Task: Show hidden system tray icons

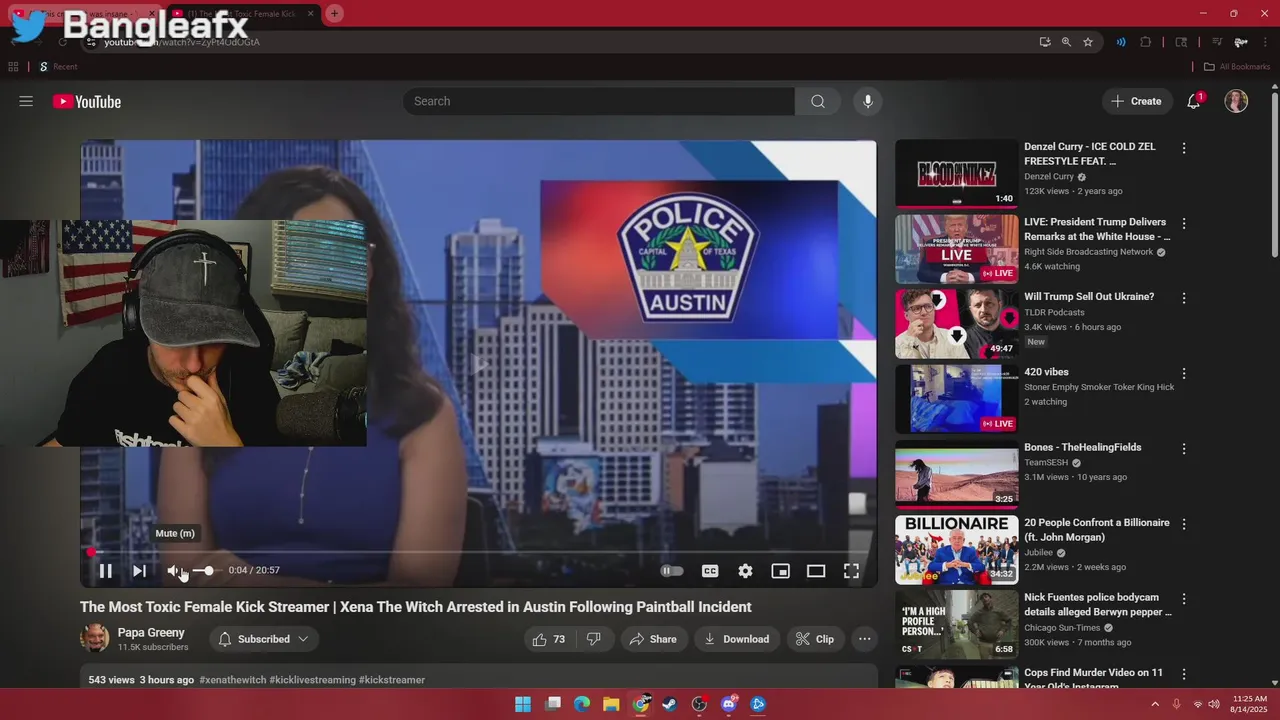Action: click(x=1155, y=704)
